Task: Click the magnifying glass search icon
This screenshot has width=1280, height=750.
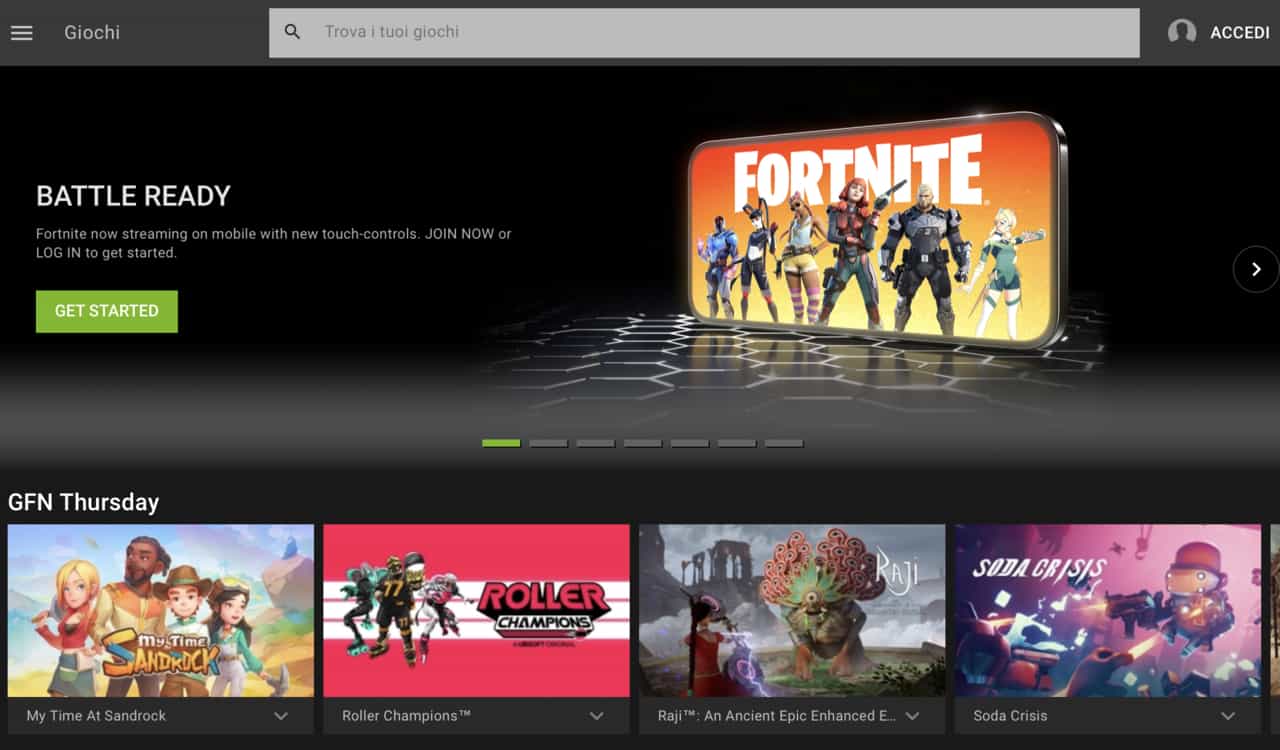Action: tap(292, 32)
